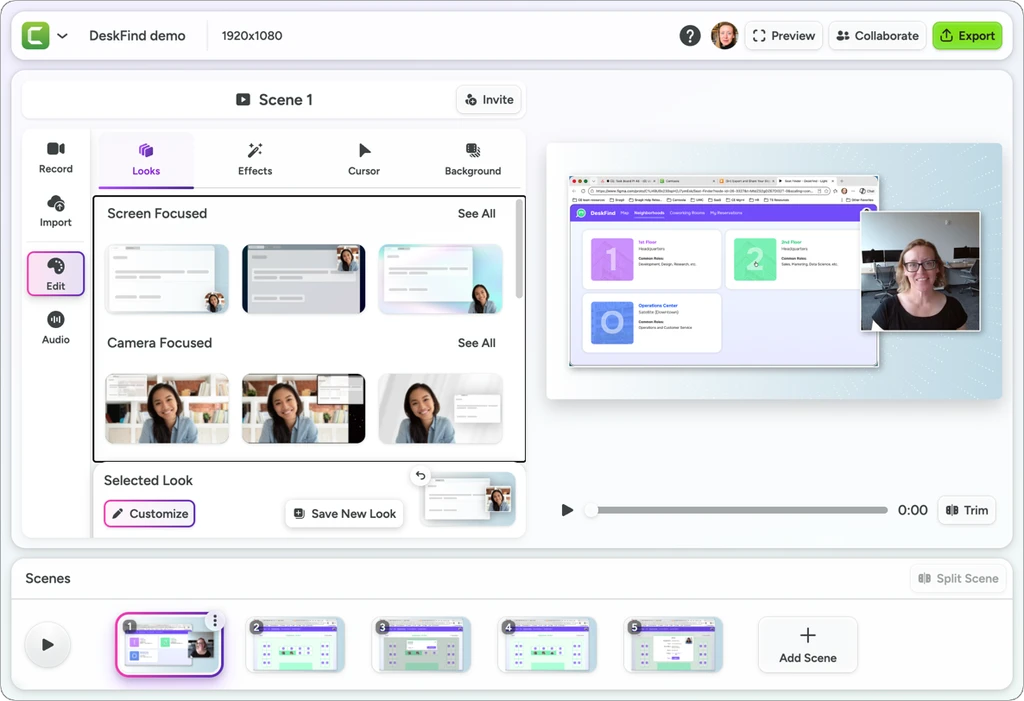Image resolution: width=1024 pixels, height=701 pixels.
Task: Add a new scene
Action: click(x=808, y=644)
